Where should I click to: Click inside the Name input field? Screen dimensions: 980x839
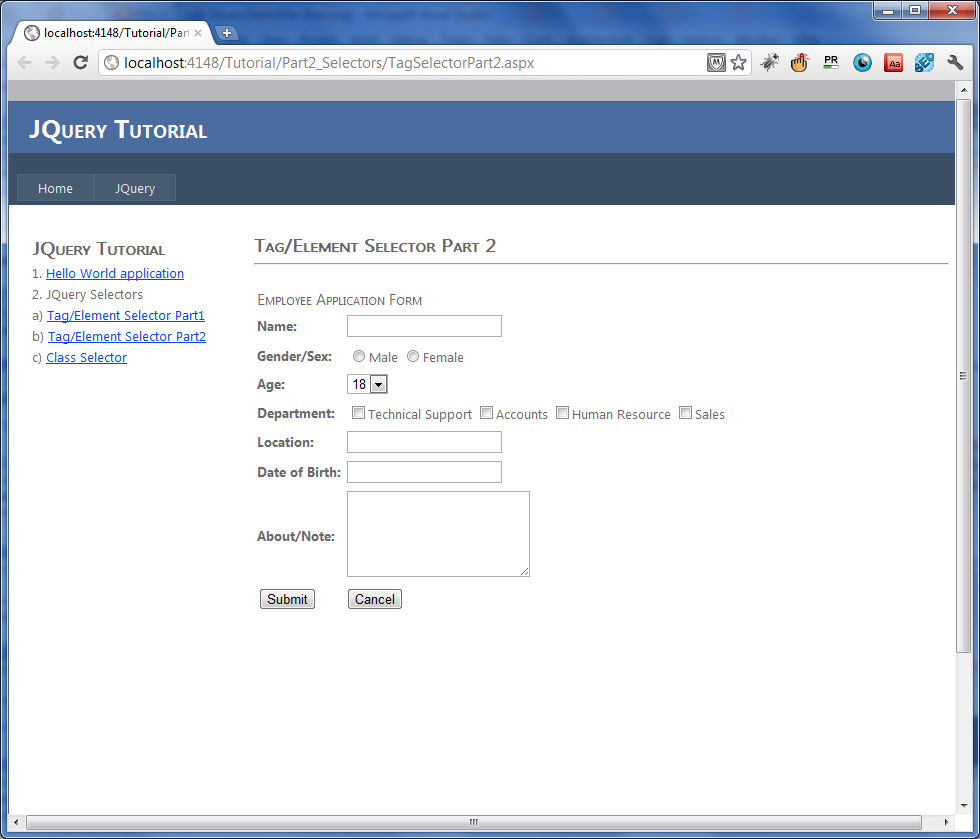point(423,326)
